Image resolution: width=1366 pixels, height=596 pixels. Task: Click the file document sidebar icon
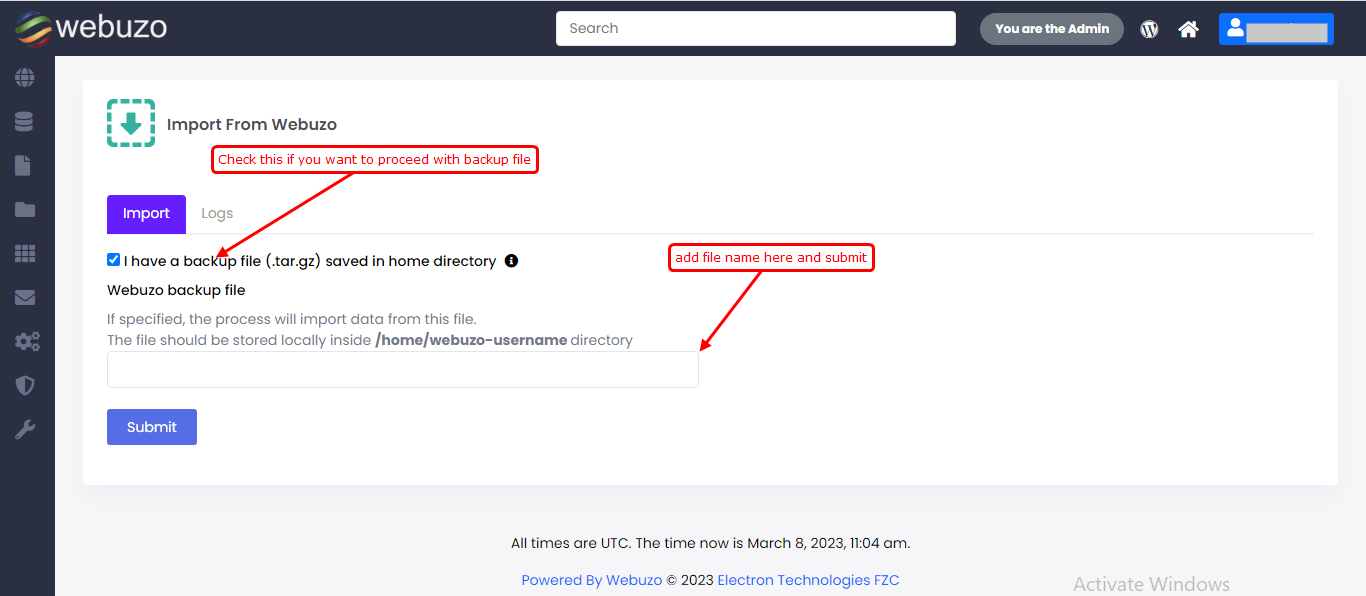[24, 166]
